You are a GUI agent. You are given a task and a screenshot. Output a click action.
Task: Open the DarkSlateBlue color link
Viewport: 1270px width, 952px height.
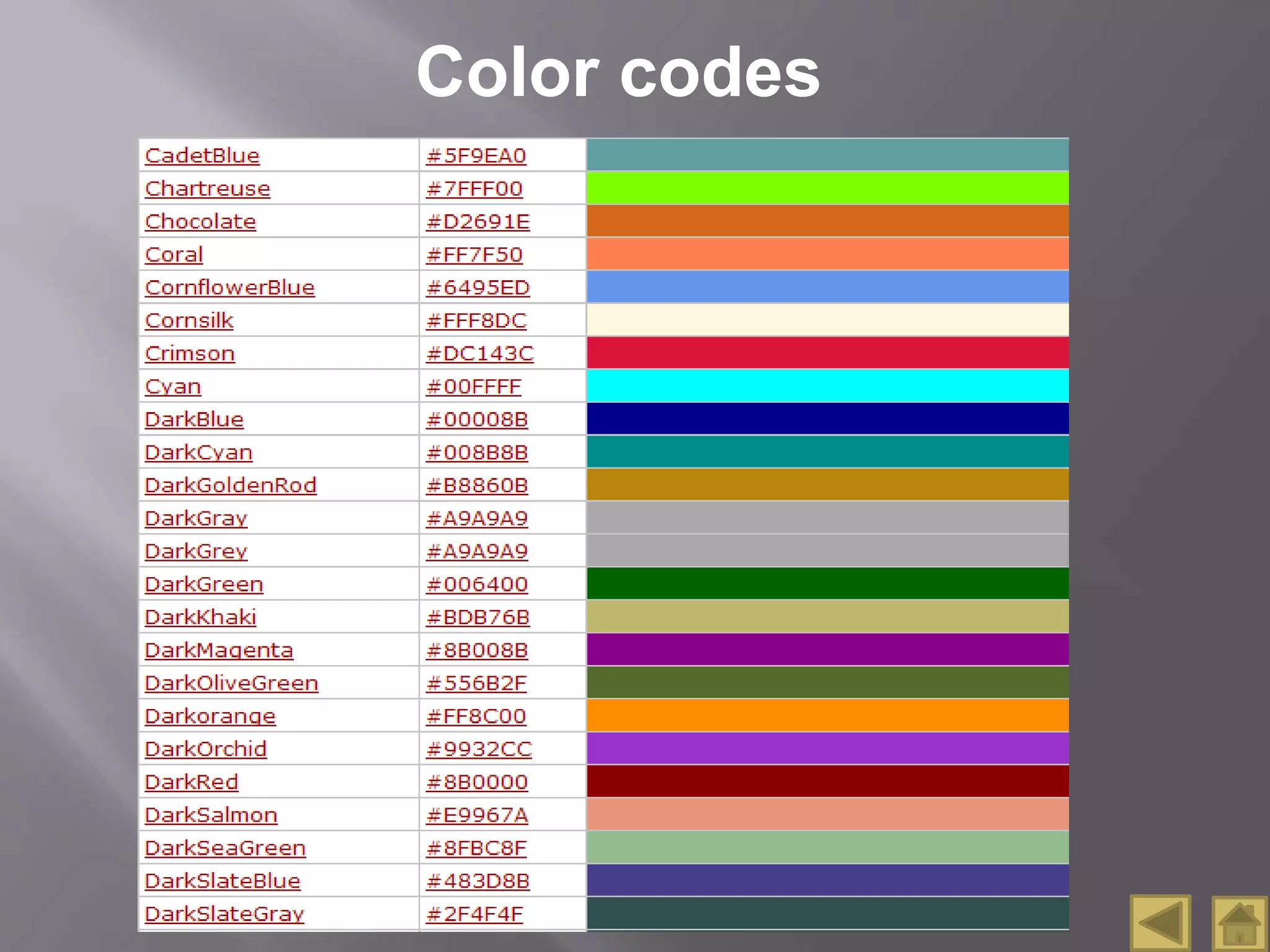coord(223,881)
